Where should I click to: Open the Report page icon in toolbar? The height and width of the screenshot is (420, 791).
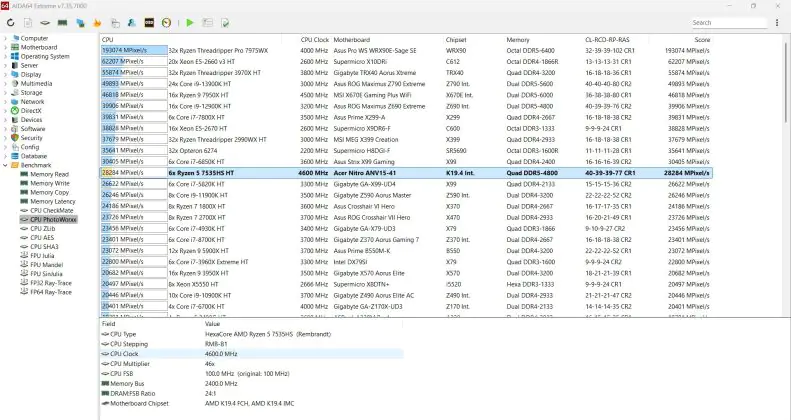pyautogui.click(x=28, y=23)
